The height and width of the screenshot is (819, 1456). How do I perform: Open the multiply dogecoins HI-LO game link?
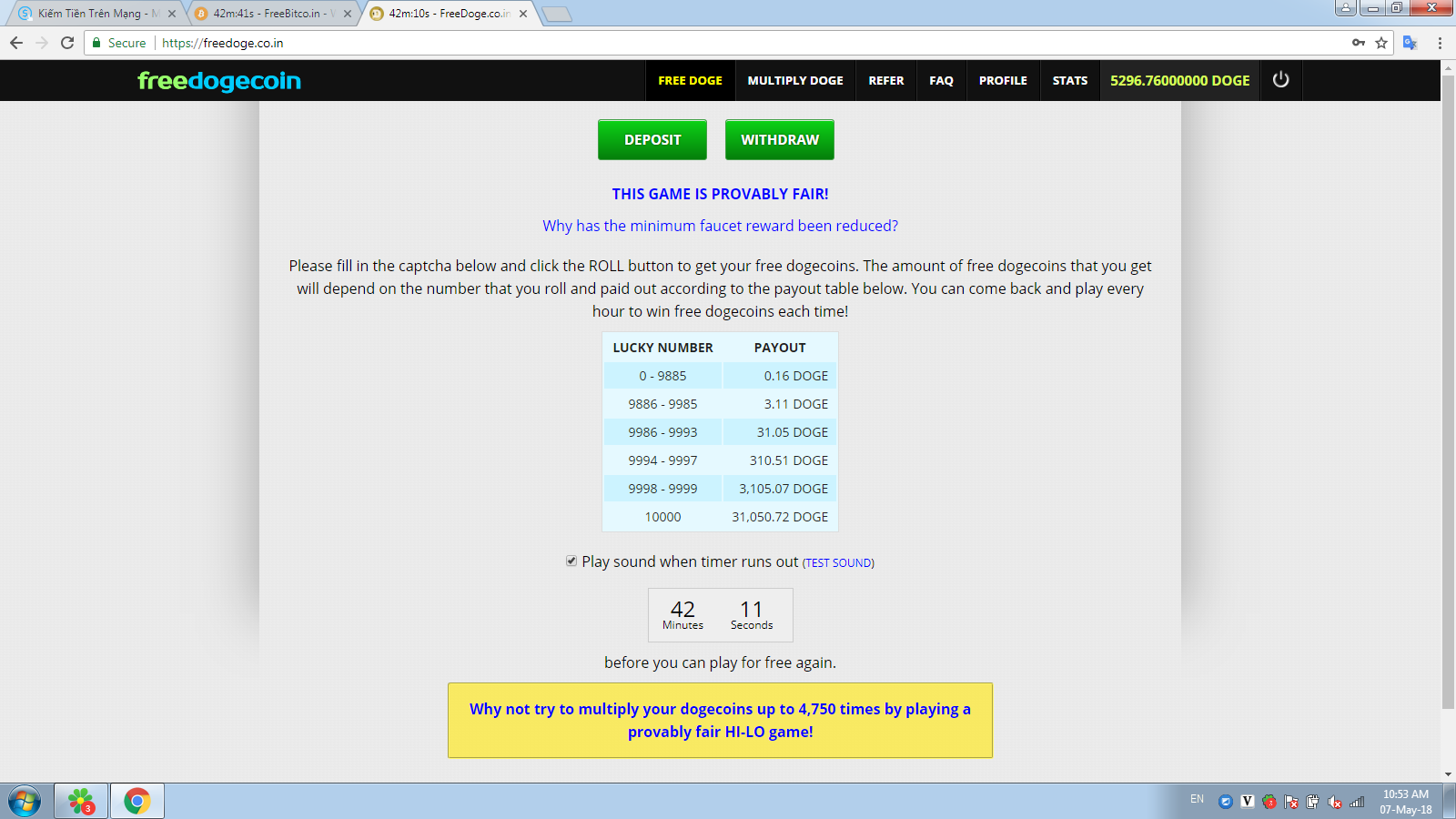[720, 720]
